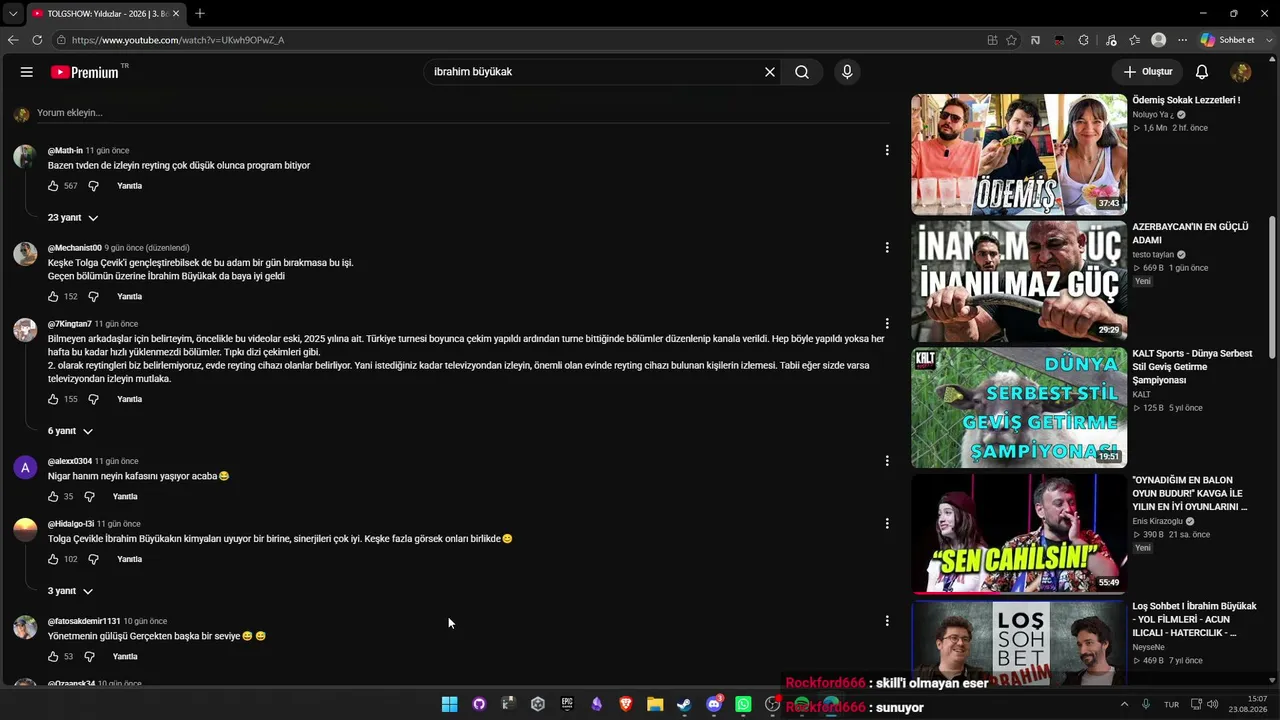Screen dimensions: 1280x720
Task: Like the @Mechanist00 comment
Action: pos(54,297)
